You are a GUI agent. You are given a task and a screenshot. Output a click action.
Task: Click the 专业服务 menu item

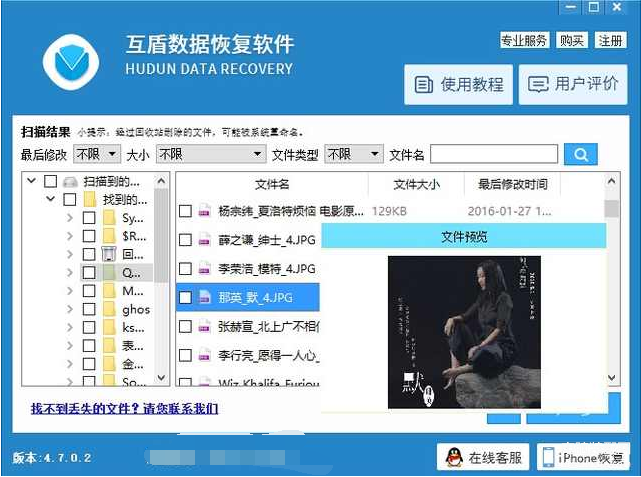click(x=524, y=40)
